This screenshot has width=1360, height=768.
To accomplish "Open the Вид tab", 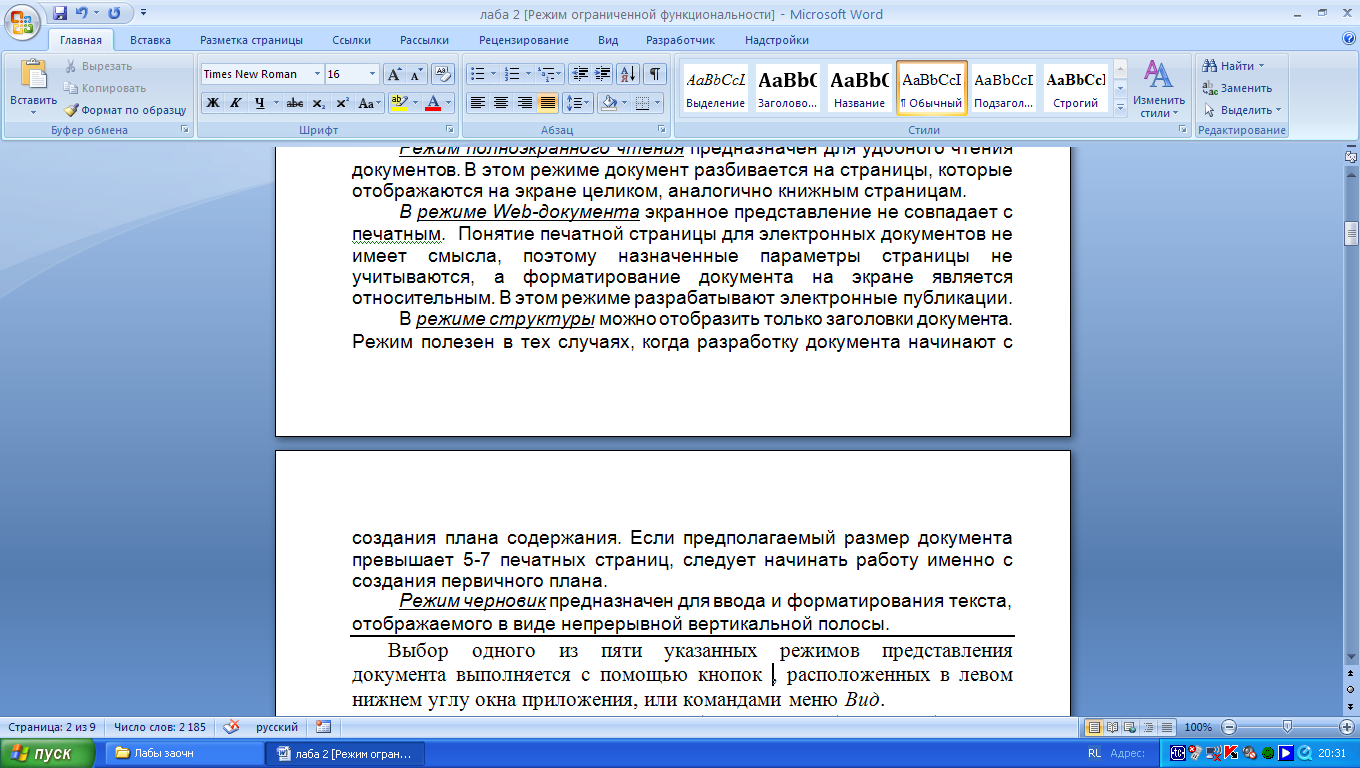I will click(x=608, y=40).
